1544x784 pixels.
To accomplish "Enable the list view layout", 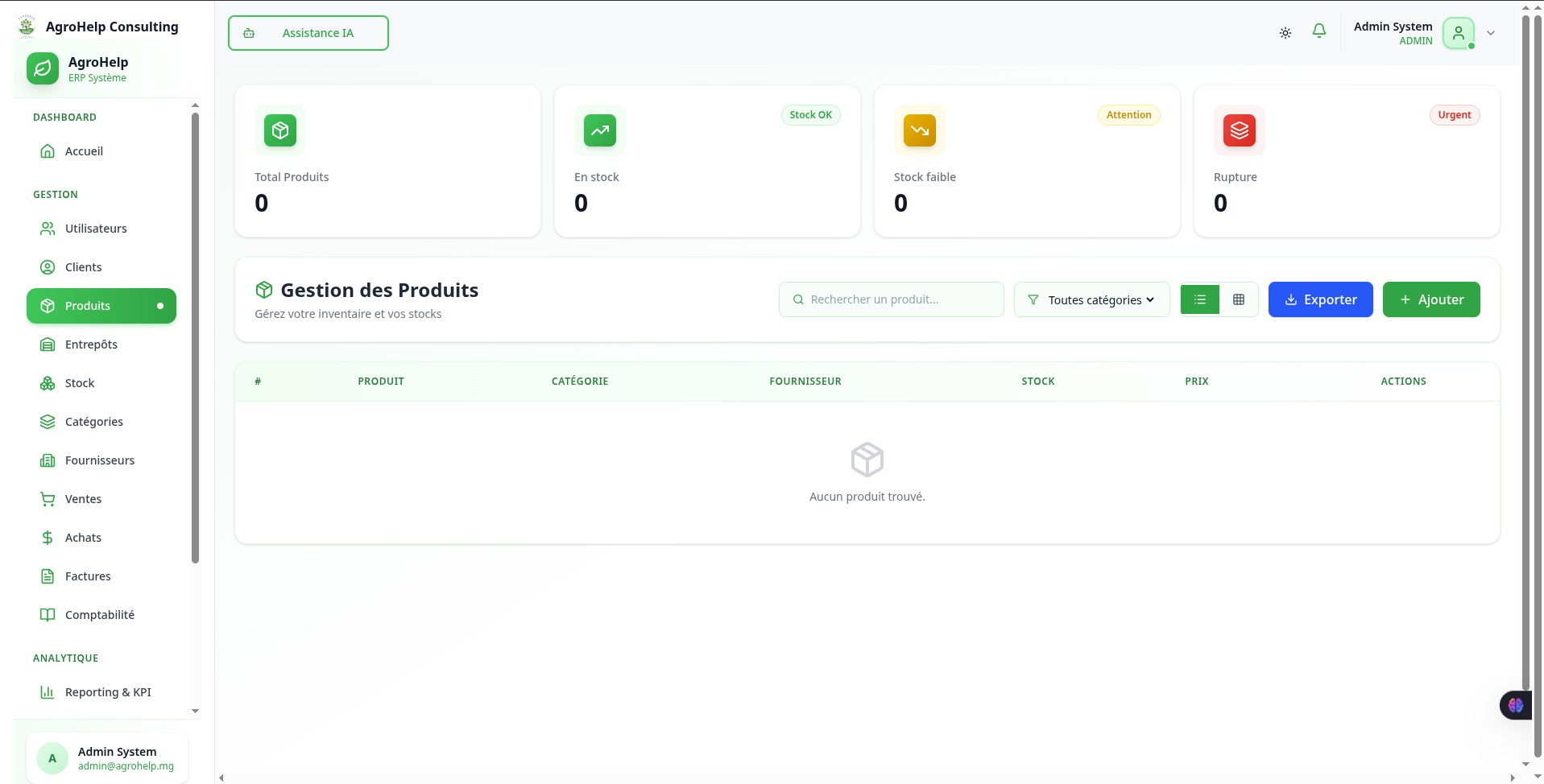I will point(1199,299).
